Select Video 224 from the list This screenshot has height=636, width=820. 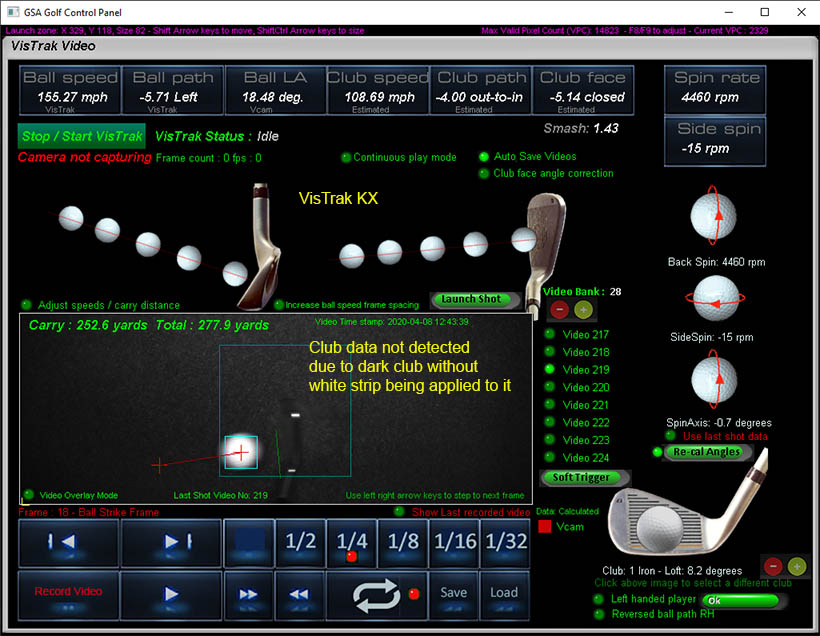pos(577,458)
